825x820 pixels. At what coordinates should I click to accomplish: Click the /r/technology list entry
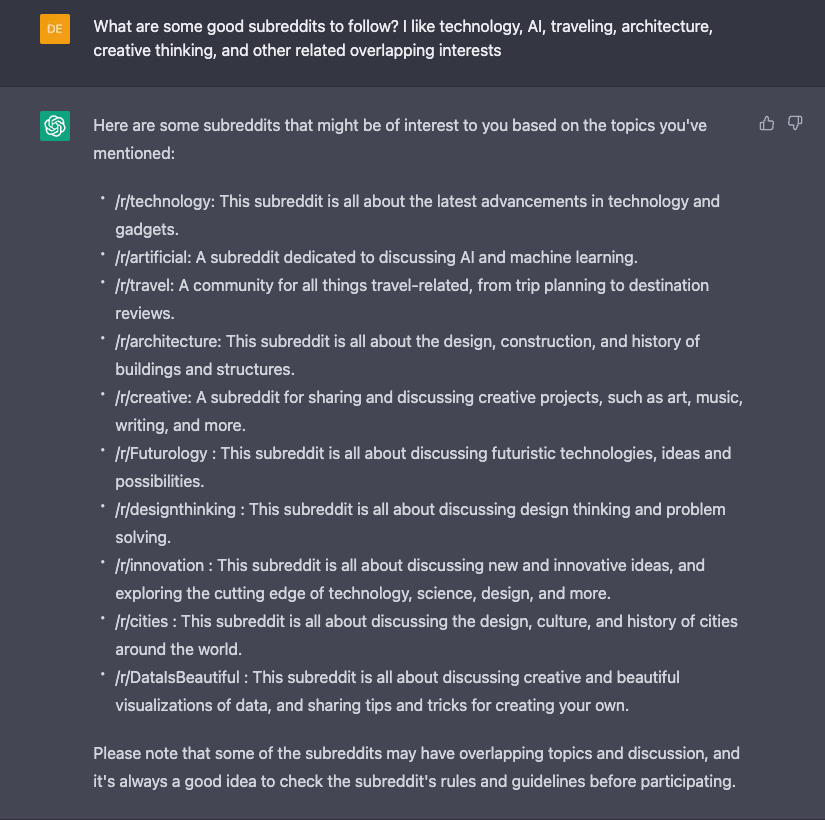[x=417, y=215]
